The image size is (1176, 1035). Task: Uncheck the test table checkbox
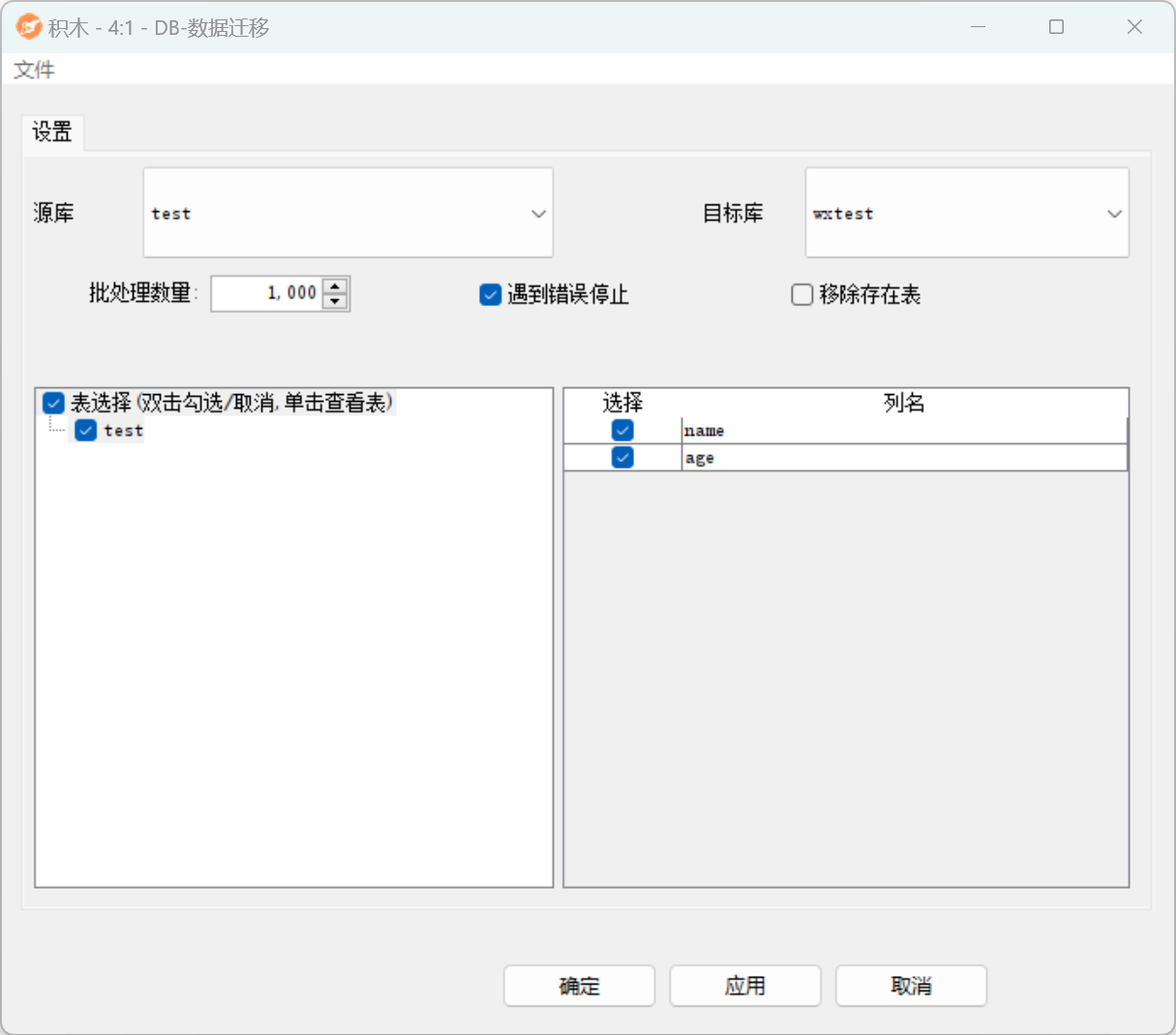pyautogui.click(x=86, y=431)
